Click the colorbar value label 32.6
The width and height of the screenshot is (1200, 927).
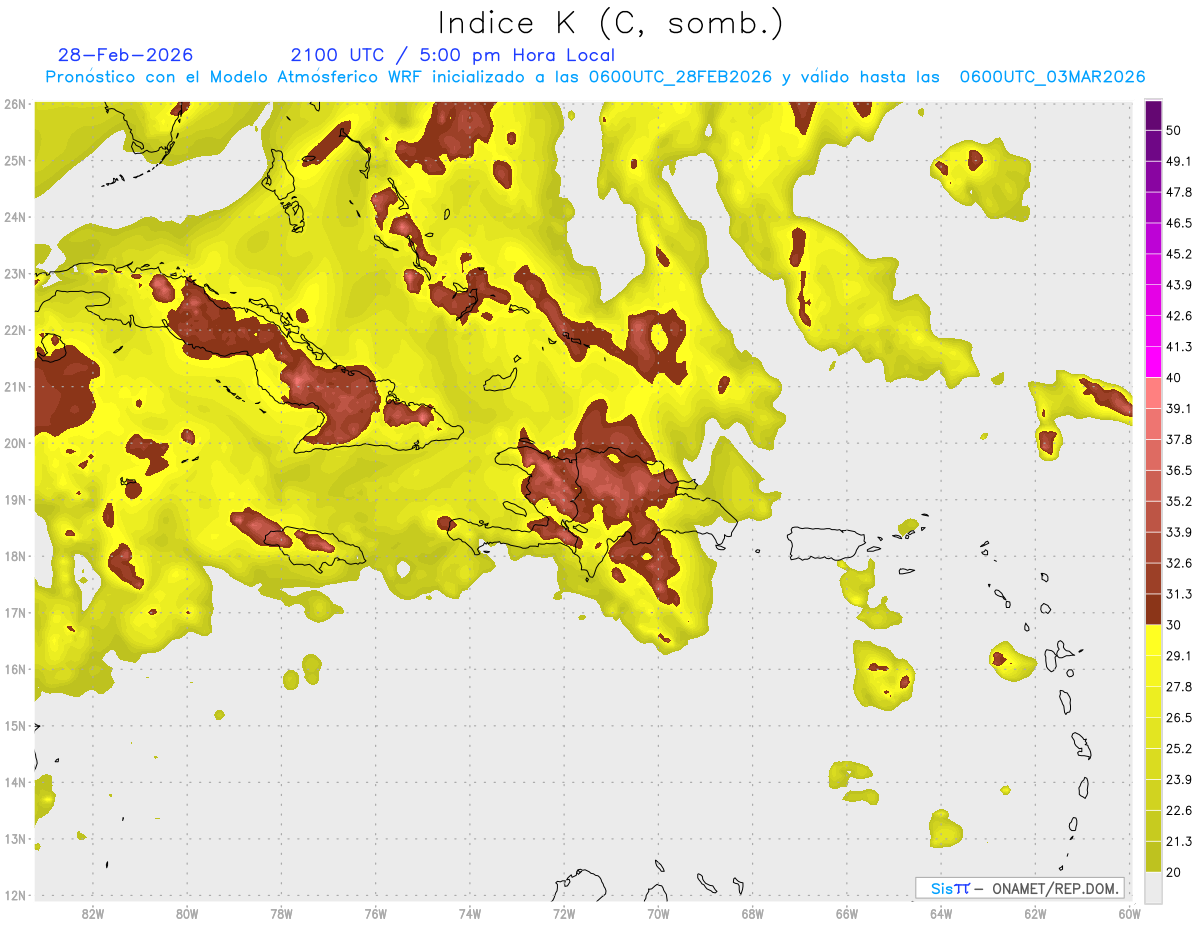point(1178,563)
